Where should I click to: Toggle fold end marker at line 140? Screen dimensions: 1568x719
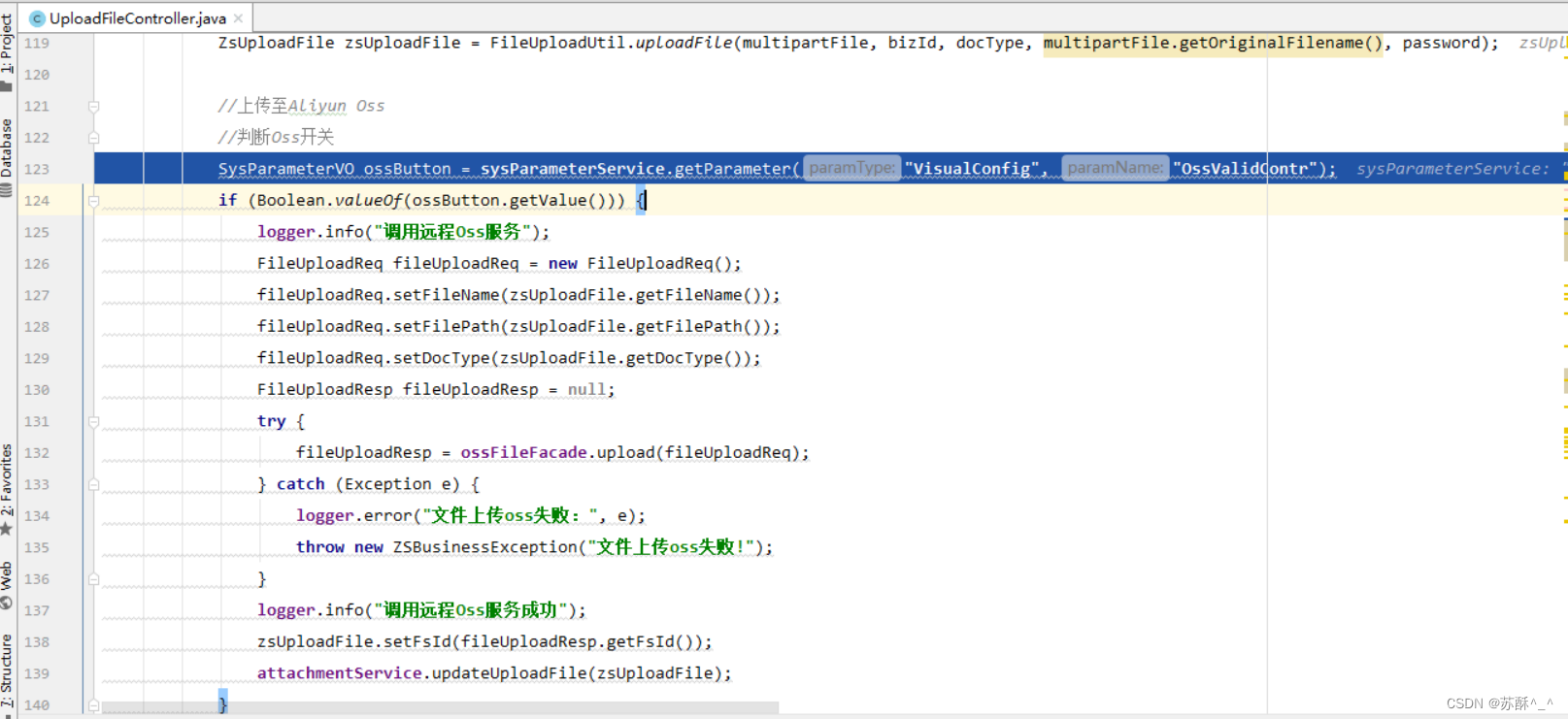click(x=94, y=705)
